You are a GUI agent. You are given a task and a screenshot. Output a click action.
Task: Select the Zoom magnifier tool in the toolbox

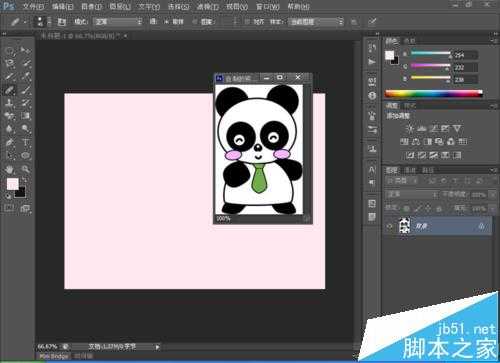click(25, 169)
